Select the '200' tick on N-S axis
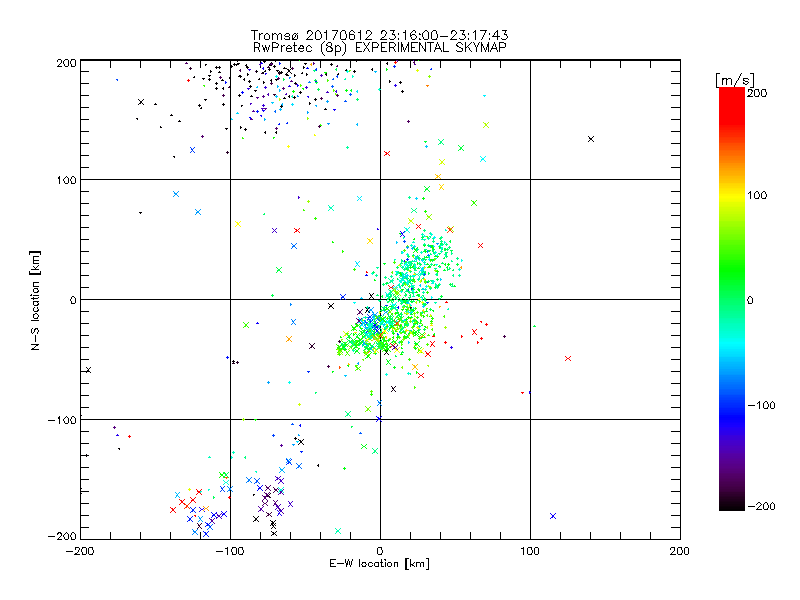 tap(66, 63)
